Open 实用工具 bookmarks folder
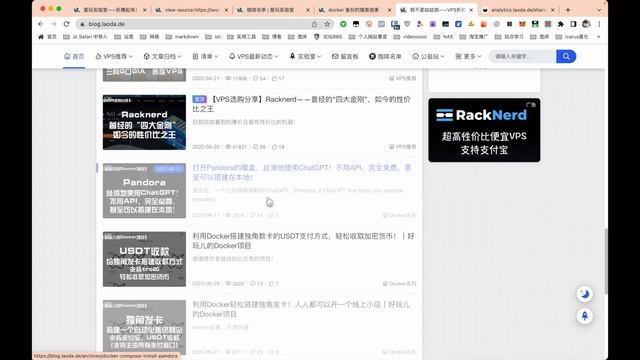640x360 pixels. 241,37
